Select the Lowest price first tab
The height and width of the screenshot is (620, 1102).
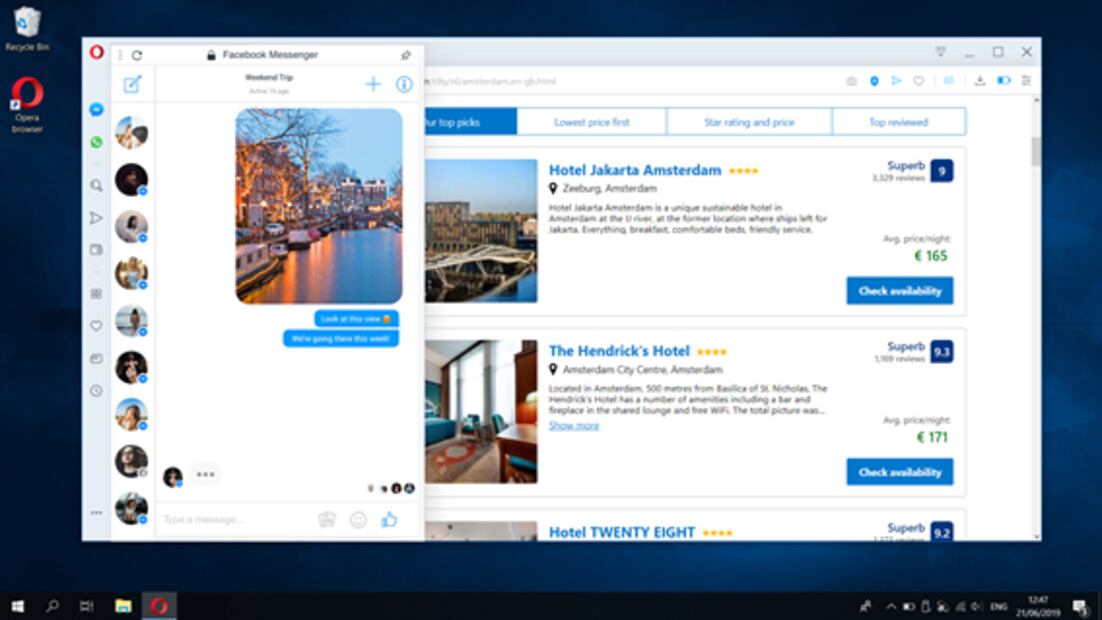pos(592,122)
